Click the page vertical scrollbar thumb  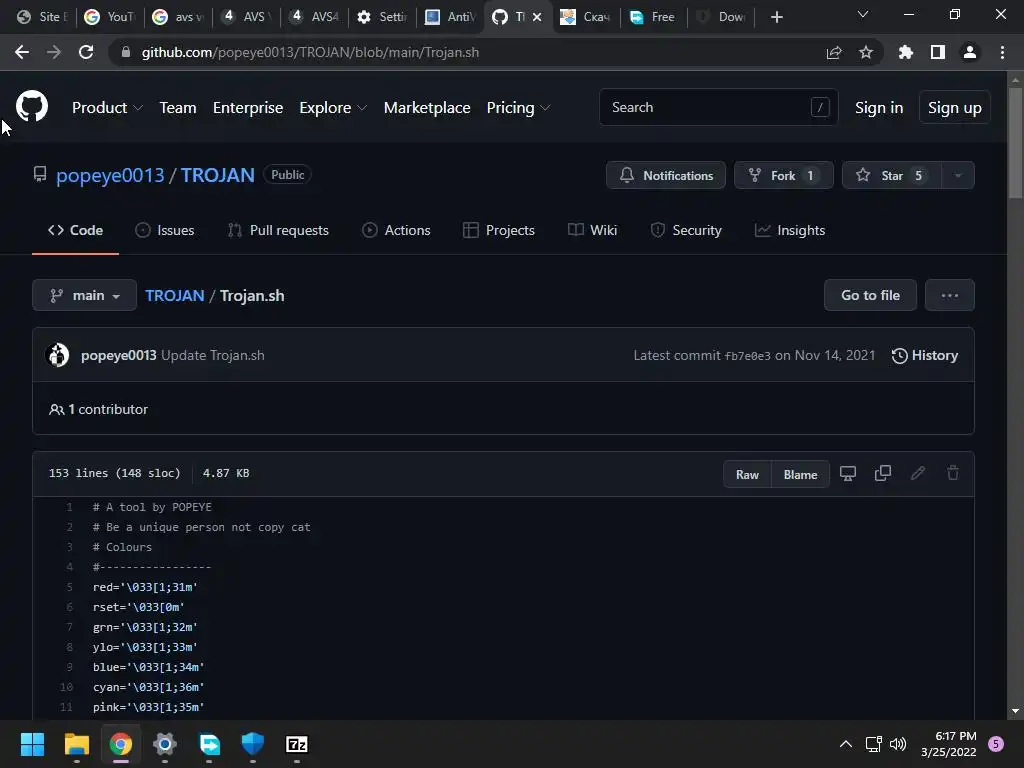coord(1015,141)
